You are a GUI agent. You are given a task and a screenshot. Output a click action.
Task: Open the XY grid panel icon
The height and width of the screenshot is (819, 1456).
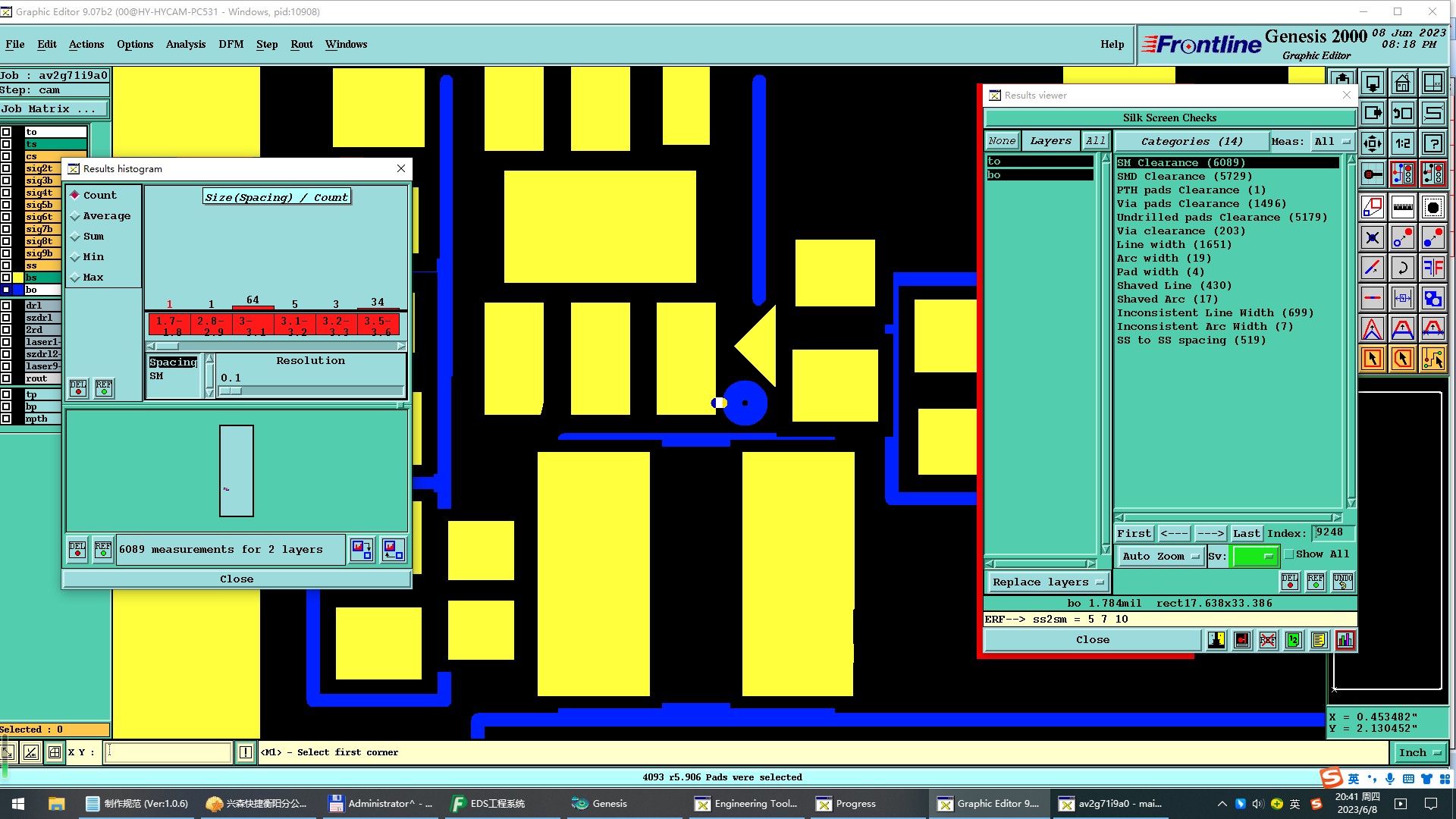[x=1432, y=83]
